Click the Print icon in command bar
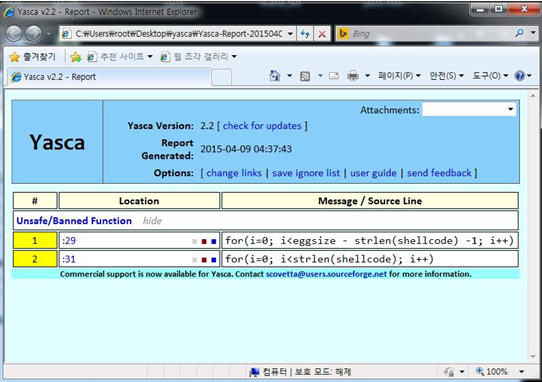The width and height of the screenshot is (542, 382). (x=353, y=76)
